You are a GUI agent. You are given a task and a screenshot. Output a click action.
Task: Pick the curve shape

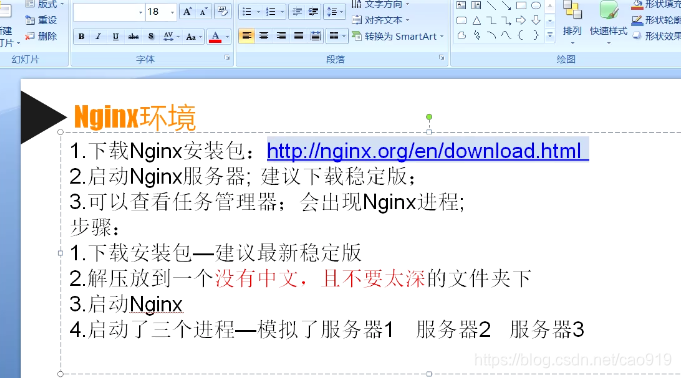pos(506,35)
